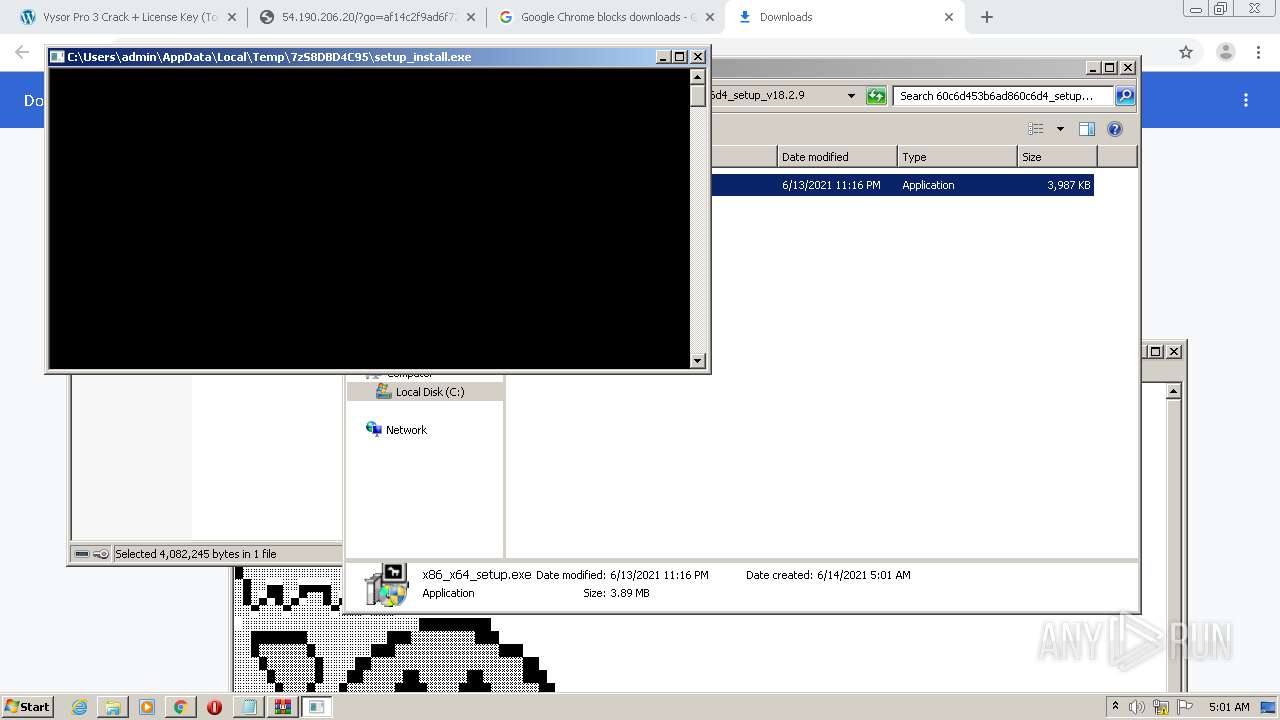Switch to Chrome from the taskbar
Screen dimensions: 1280x720
(180, 707)
